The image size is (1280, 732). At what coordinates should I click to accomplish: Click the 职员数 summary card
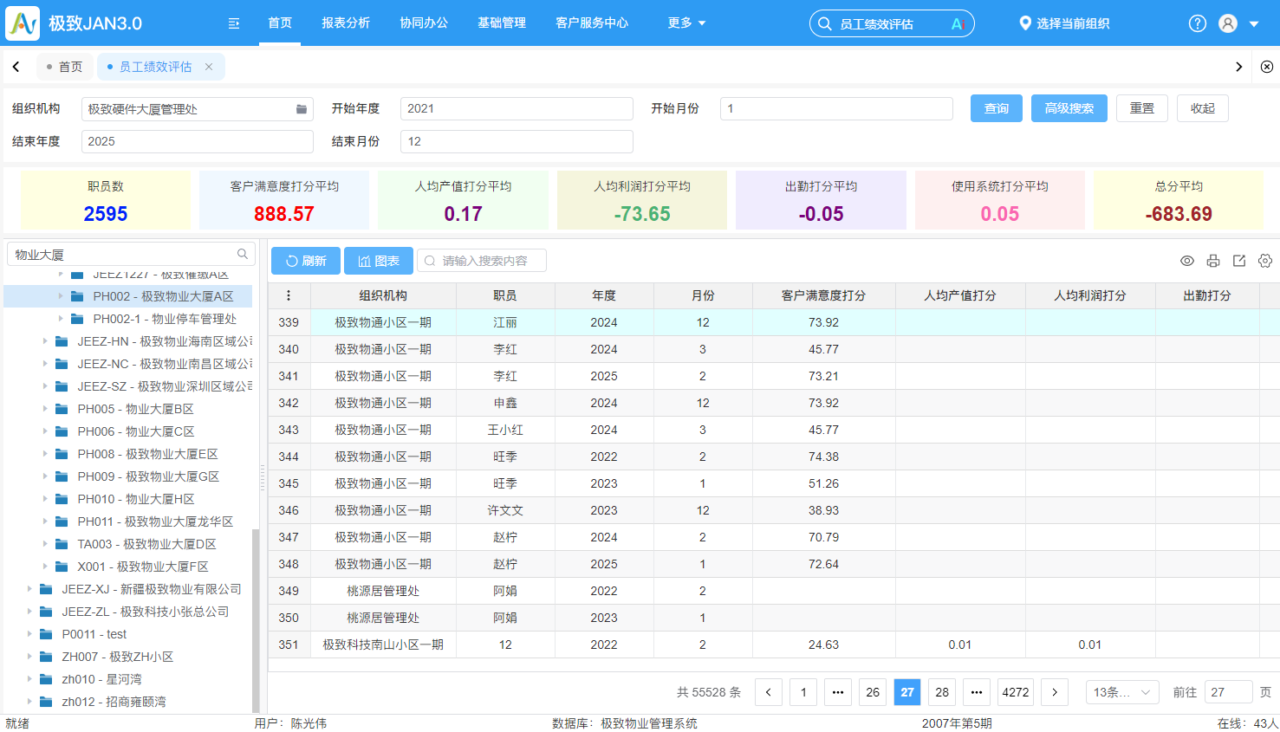tap(105, 200)
